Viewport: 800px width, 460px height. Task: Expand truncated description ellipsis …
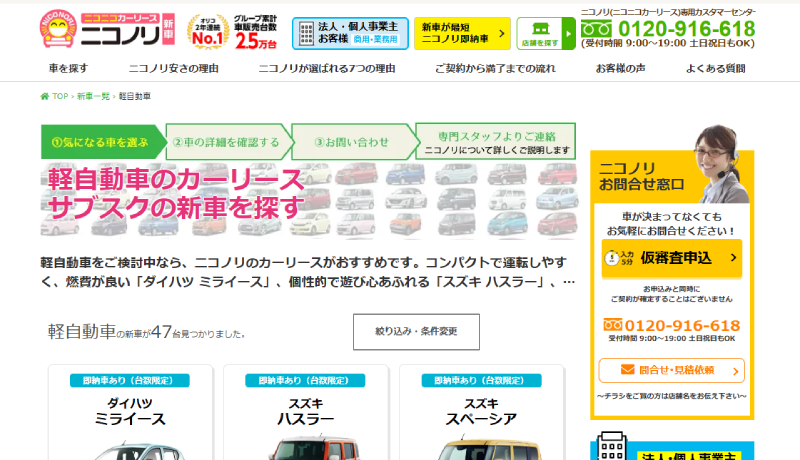(569, 282)
